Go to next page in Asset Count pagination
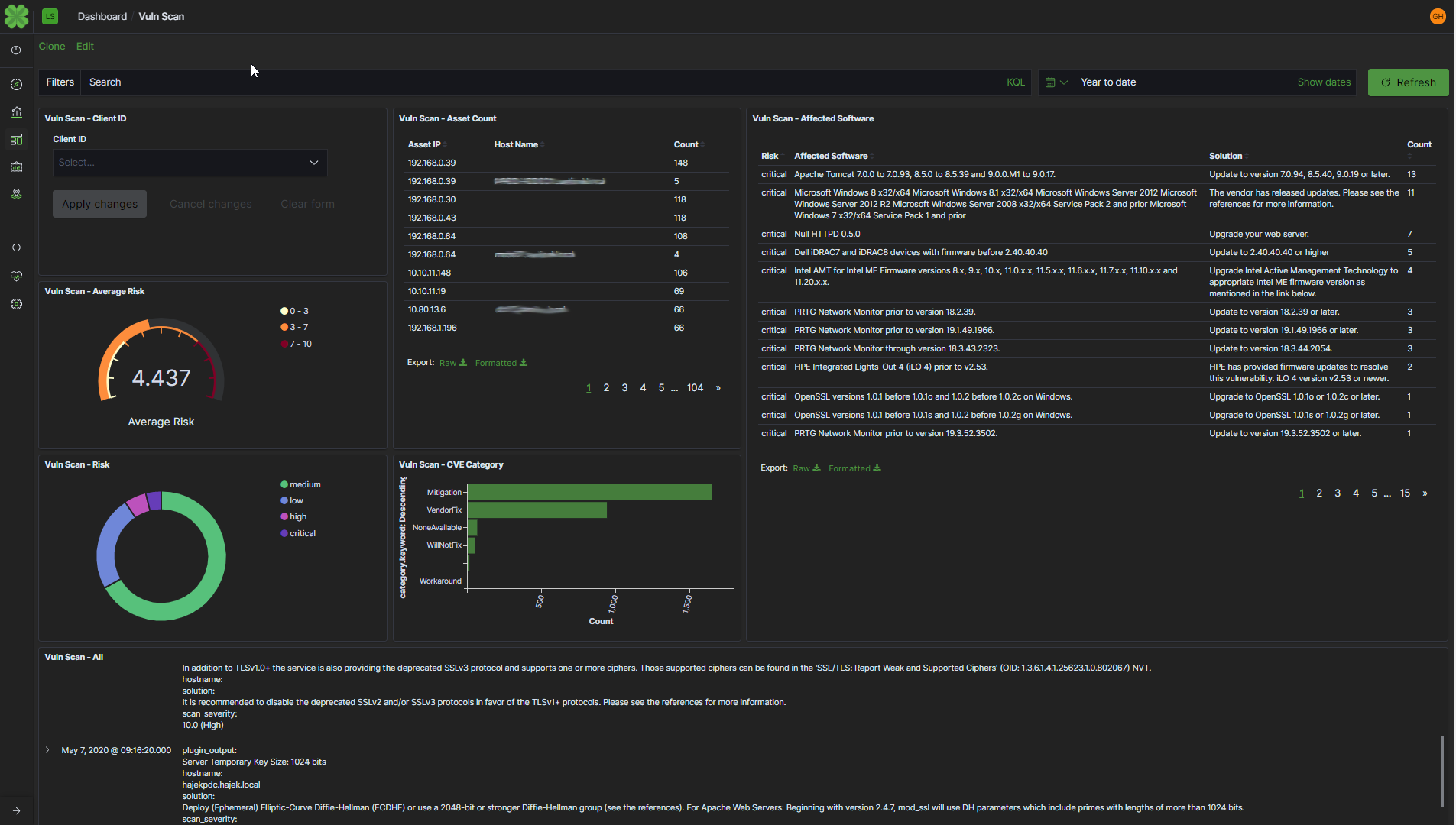This screenshot has width=1456, height=825. (718, 388)
